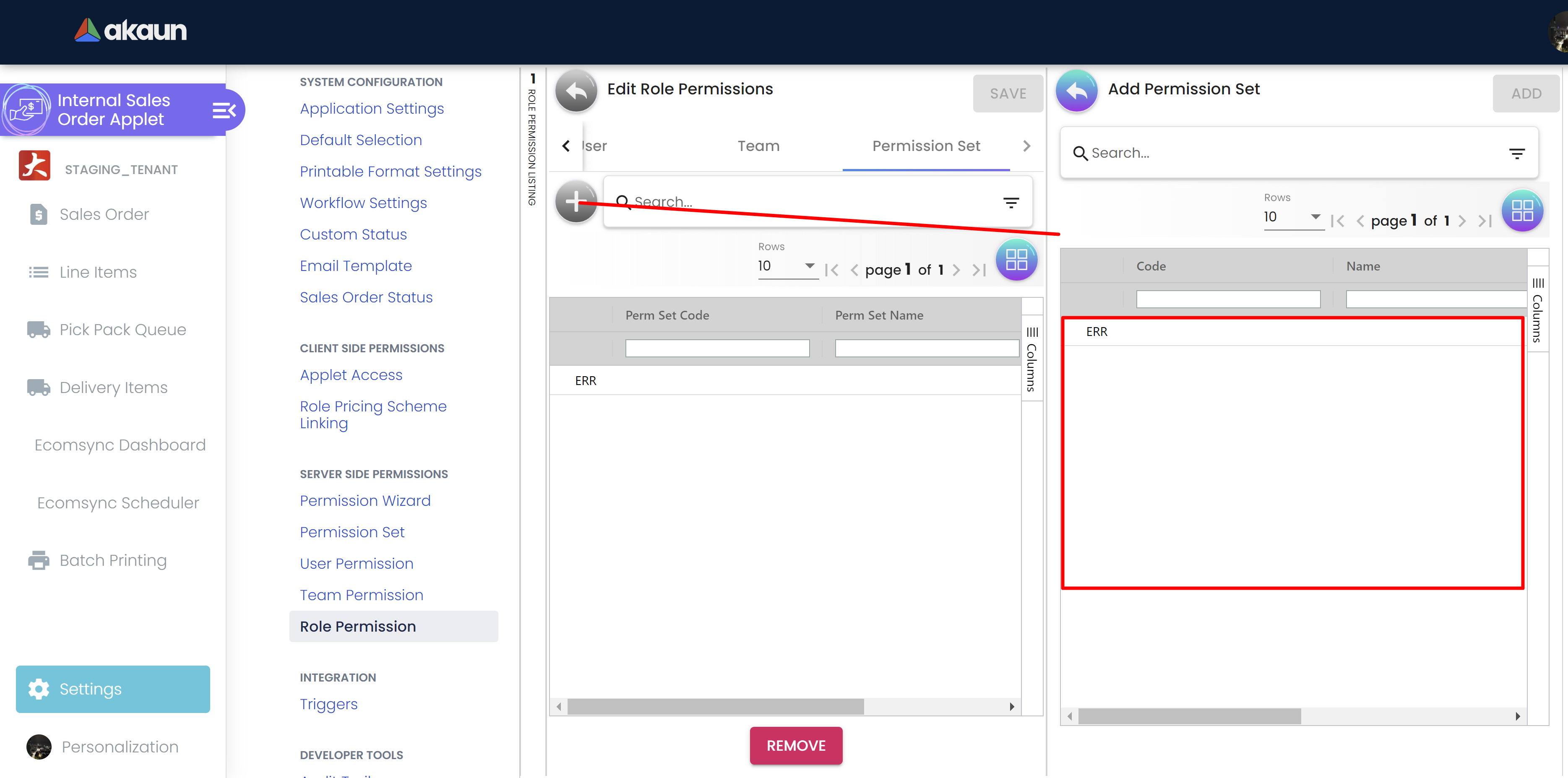Open the Rows dropdown in the Edit Role Permissions panel
The width and height of the screenshot is (1568, 778).
coord(786,266)
